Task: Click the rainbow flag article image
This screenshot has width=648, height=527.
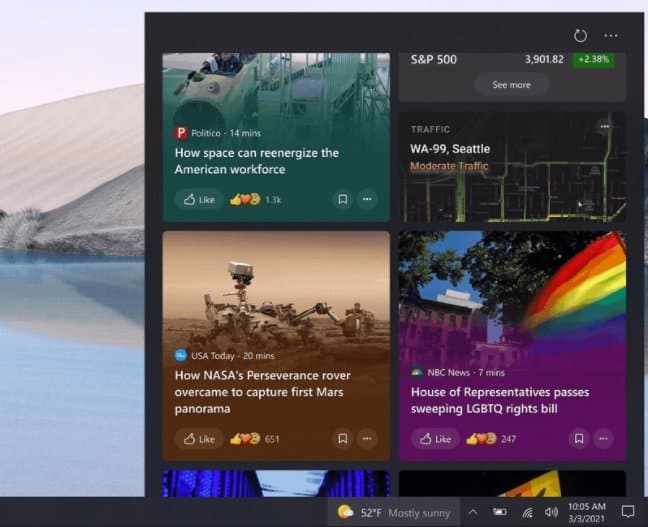Action: coord(512,298)
